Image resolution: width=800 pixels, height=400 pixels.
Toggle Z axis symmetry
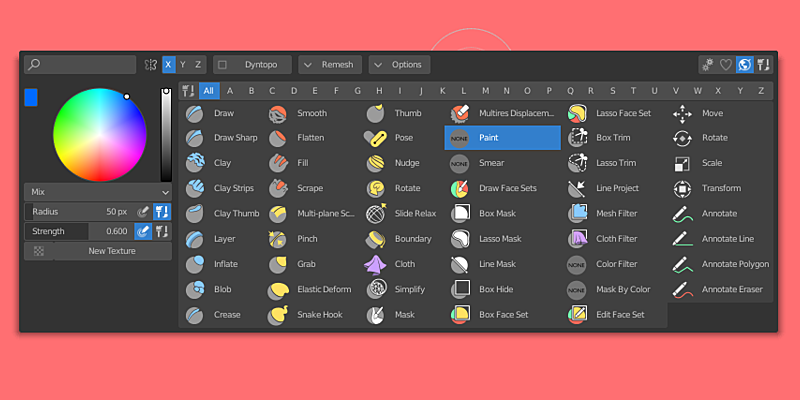coord(198,65)
